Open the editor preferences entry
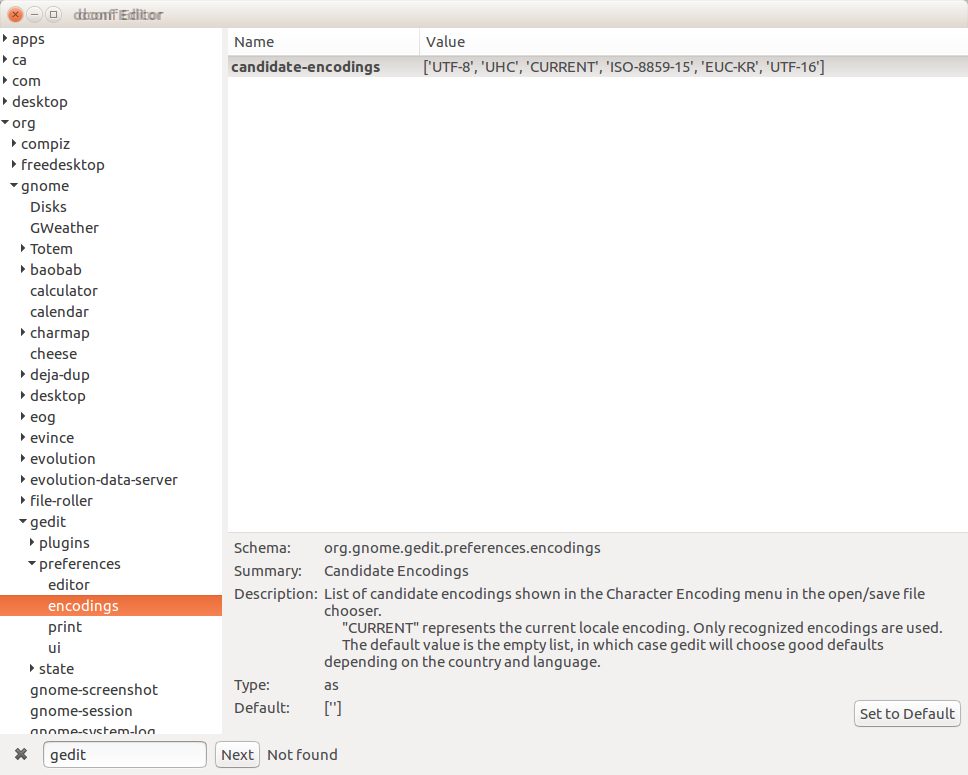 (x=68, y=584)
